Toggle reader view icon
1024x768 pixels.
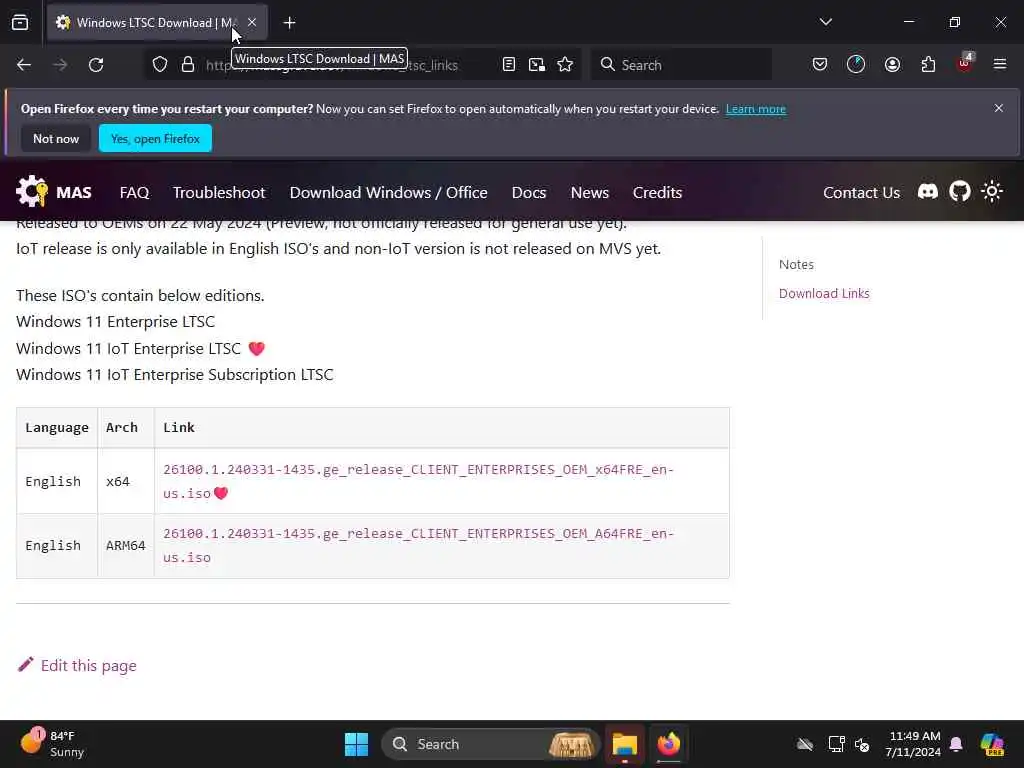(x=509, y=64)
